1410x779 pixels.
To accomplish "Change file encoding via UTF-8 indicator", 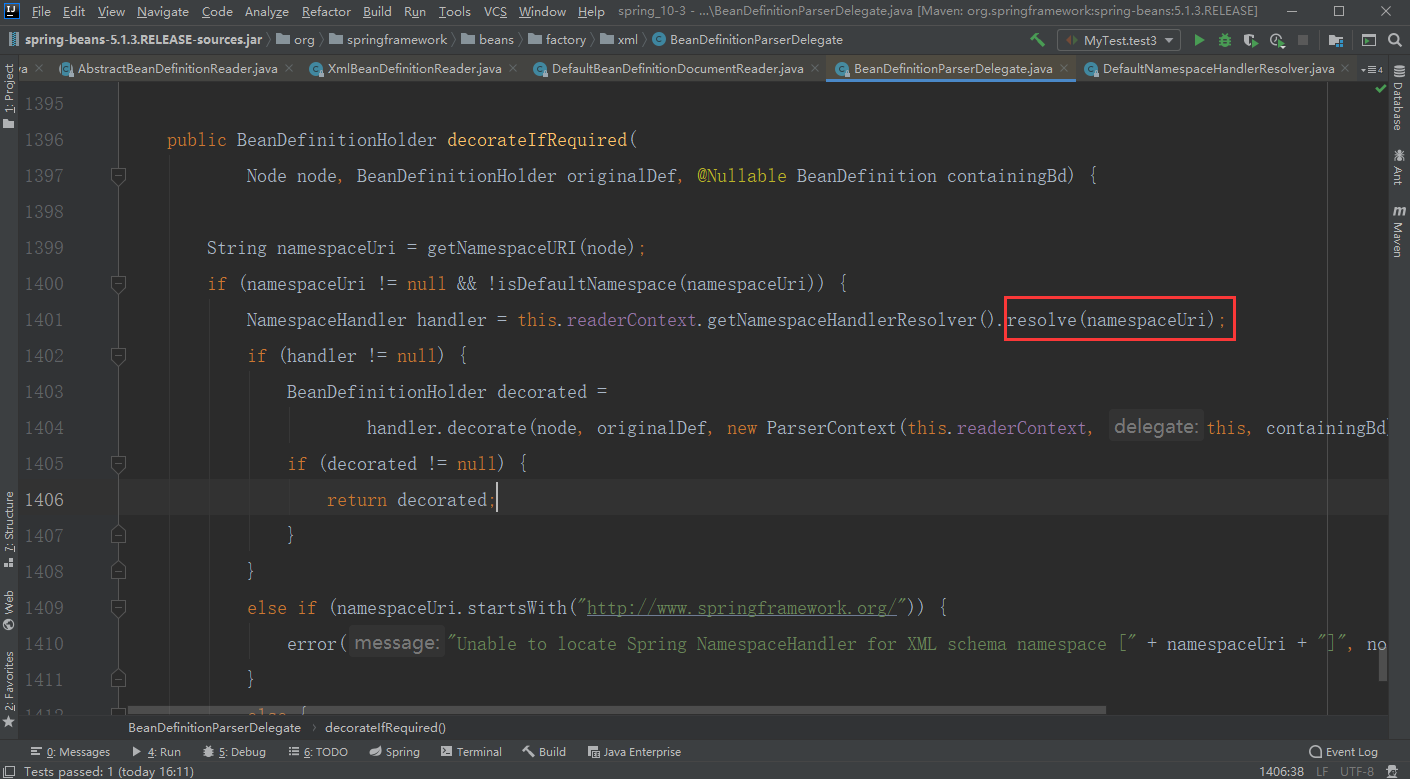I will (x=1357, y=771).
